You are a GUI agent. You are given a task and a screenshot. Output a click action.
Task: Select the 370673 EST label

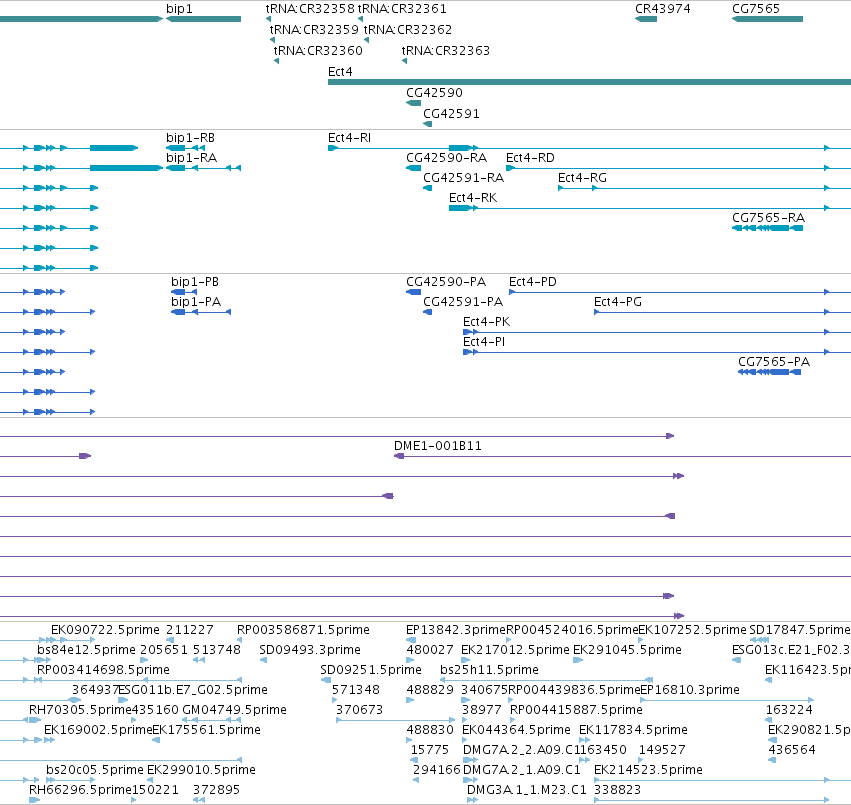pos(359,710)
